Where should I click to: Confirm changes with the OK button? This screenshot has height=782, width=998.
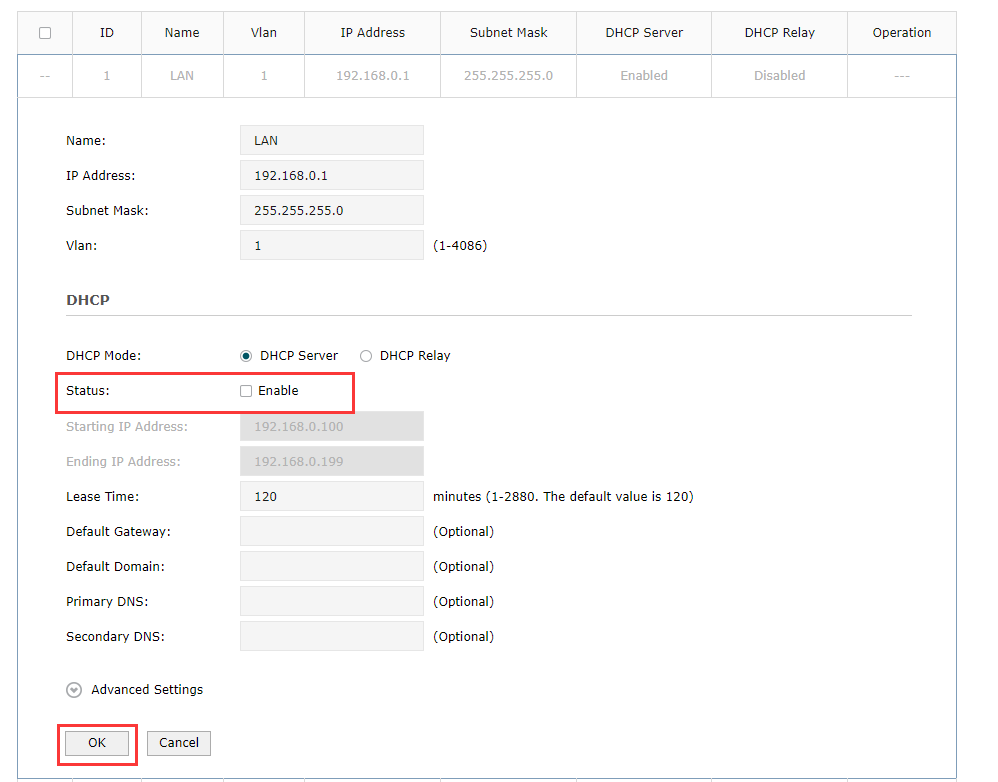pos(97,743)
